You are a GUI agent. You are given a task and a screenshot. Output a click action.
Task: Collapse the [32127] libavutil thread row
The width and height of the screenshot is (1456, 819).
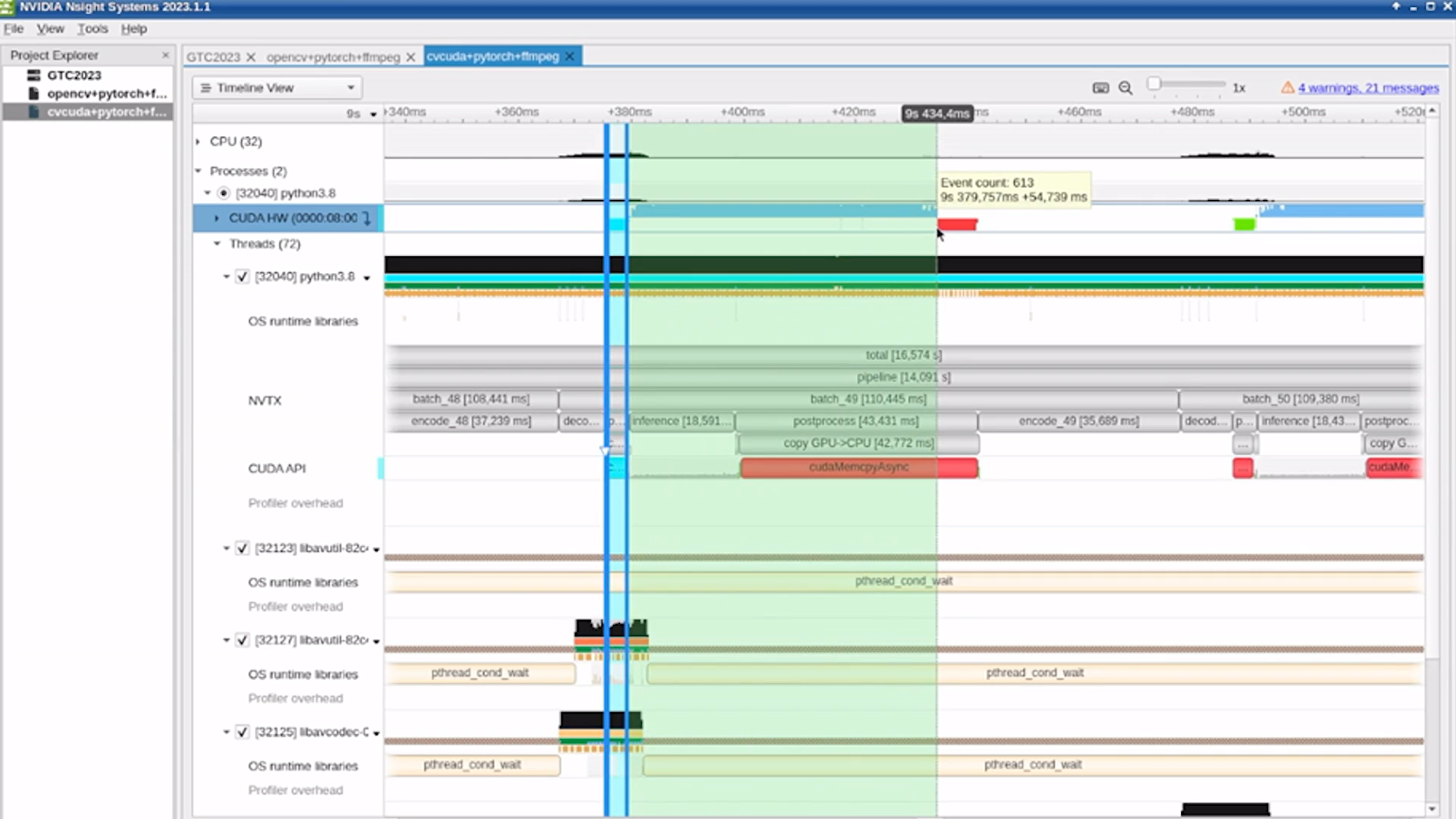coord(226,640)
